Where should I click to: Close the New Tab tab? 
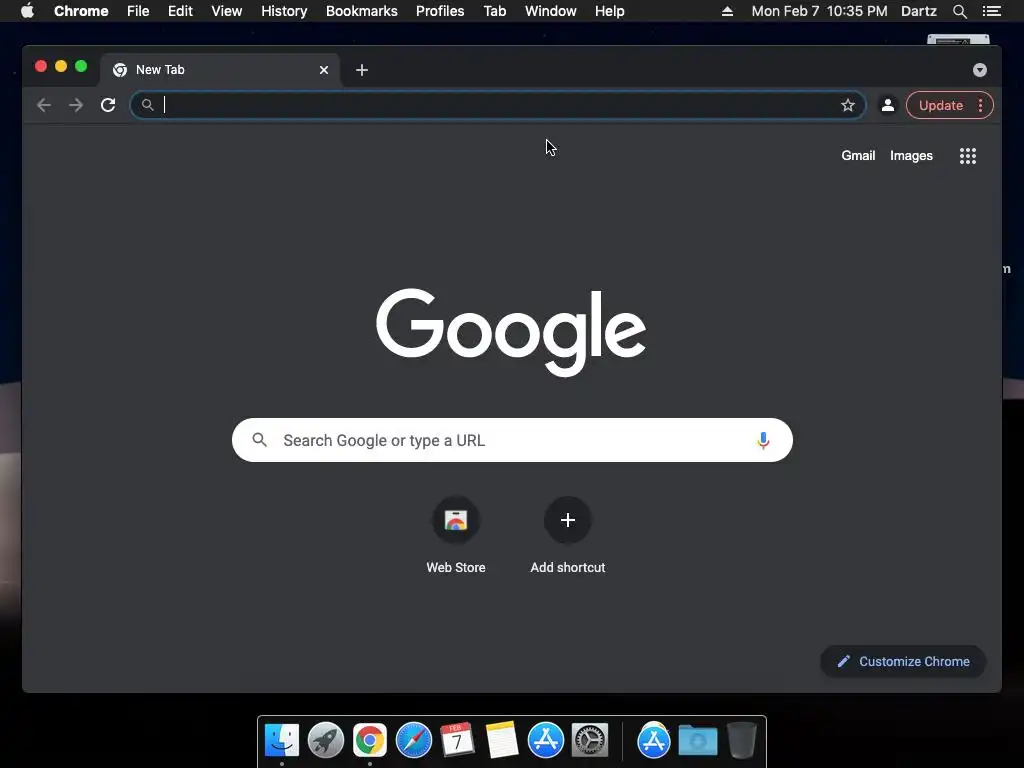pyautogui.click(x=324, y=70)
